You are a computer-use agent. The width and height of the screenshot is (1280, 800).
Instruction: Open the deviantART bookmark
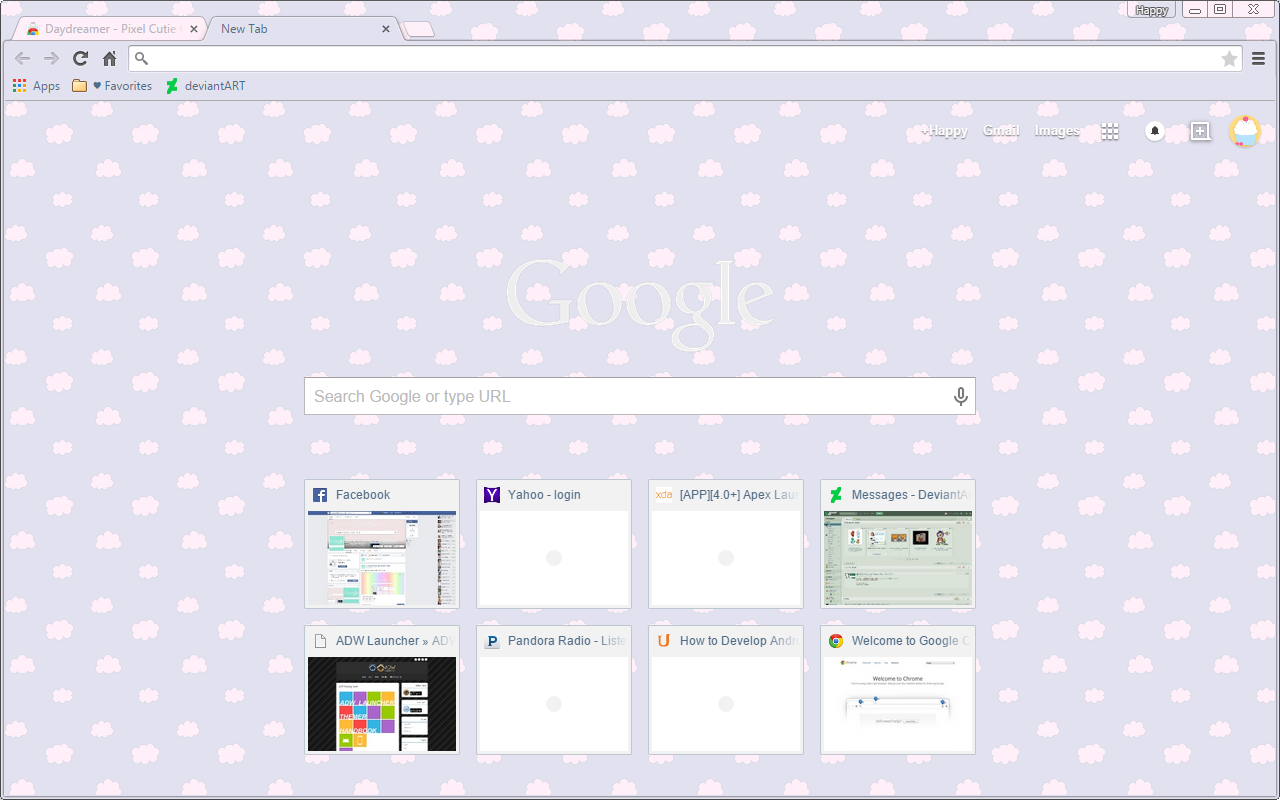pyautogui.click(x=205, y=86)
